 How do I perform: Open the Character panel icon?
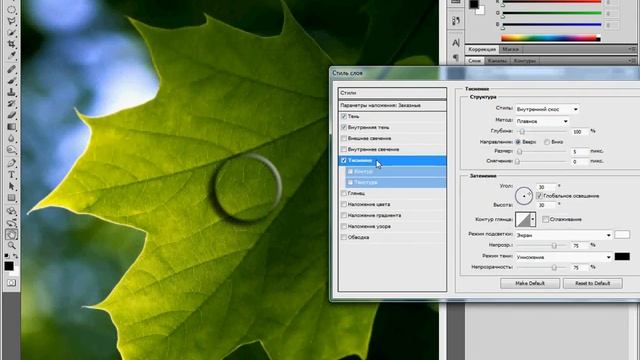point(456,42)
